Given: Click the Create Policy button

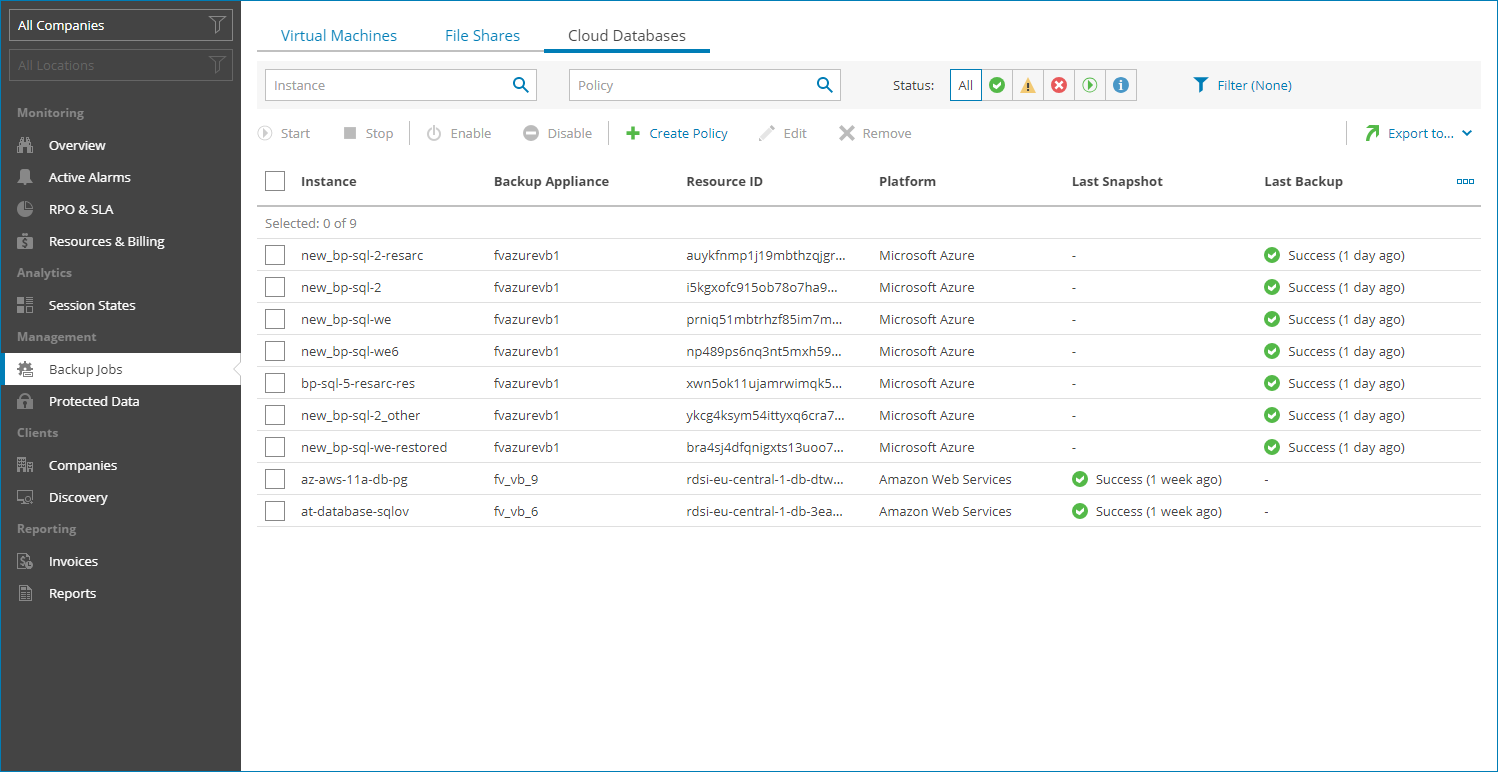Looking at the screenshot, I should click(x=677, y=133).
